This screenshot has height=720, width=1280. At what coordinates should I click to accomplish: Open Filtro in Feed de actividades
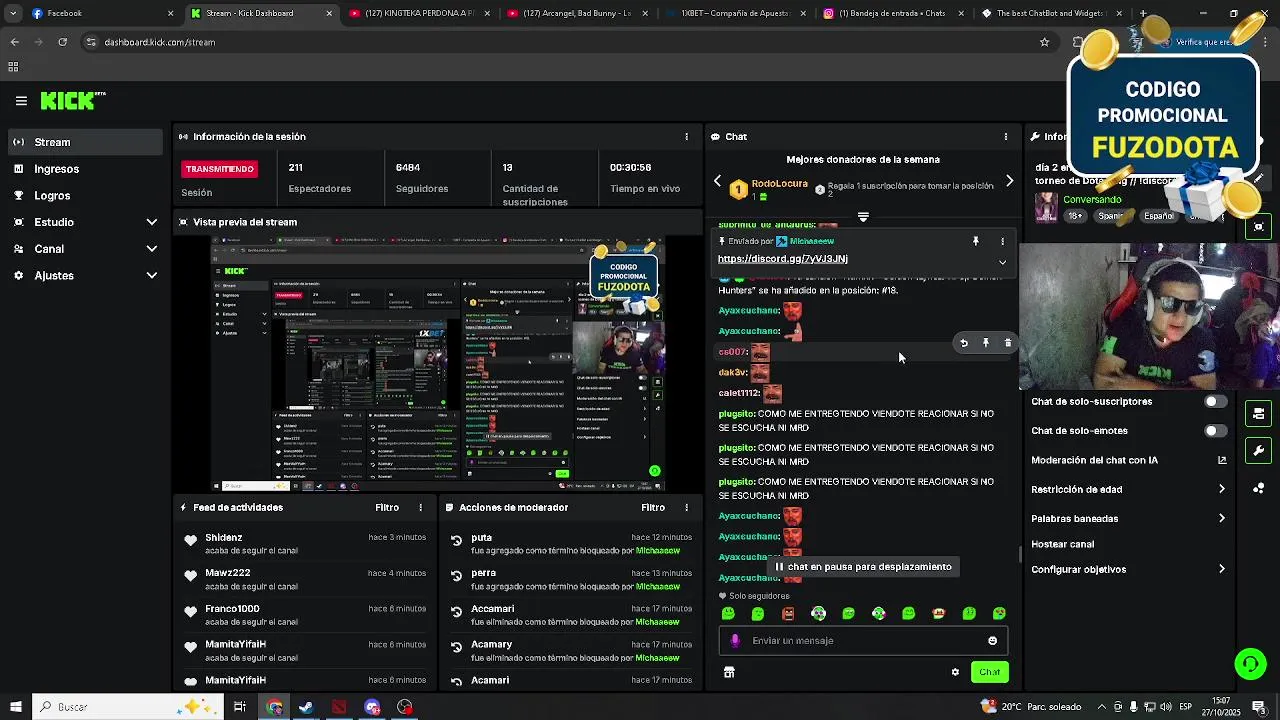[387, 508]
